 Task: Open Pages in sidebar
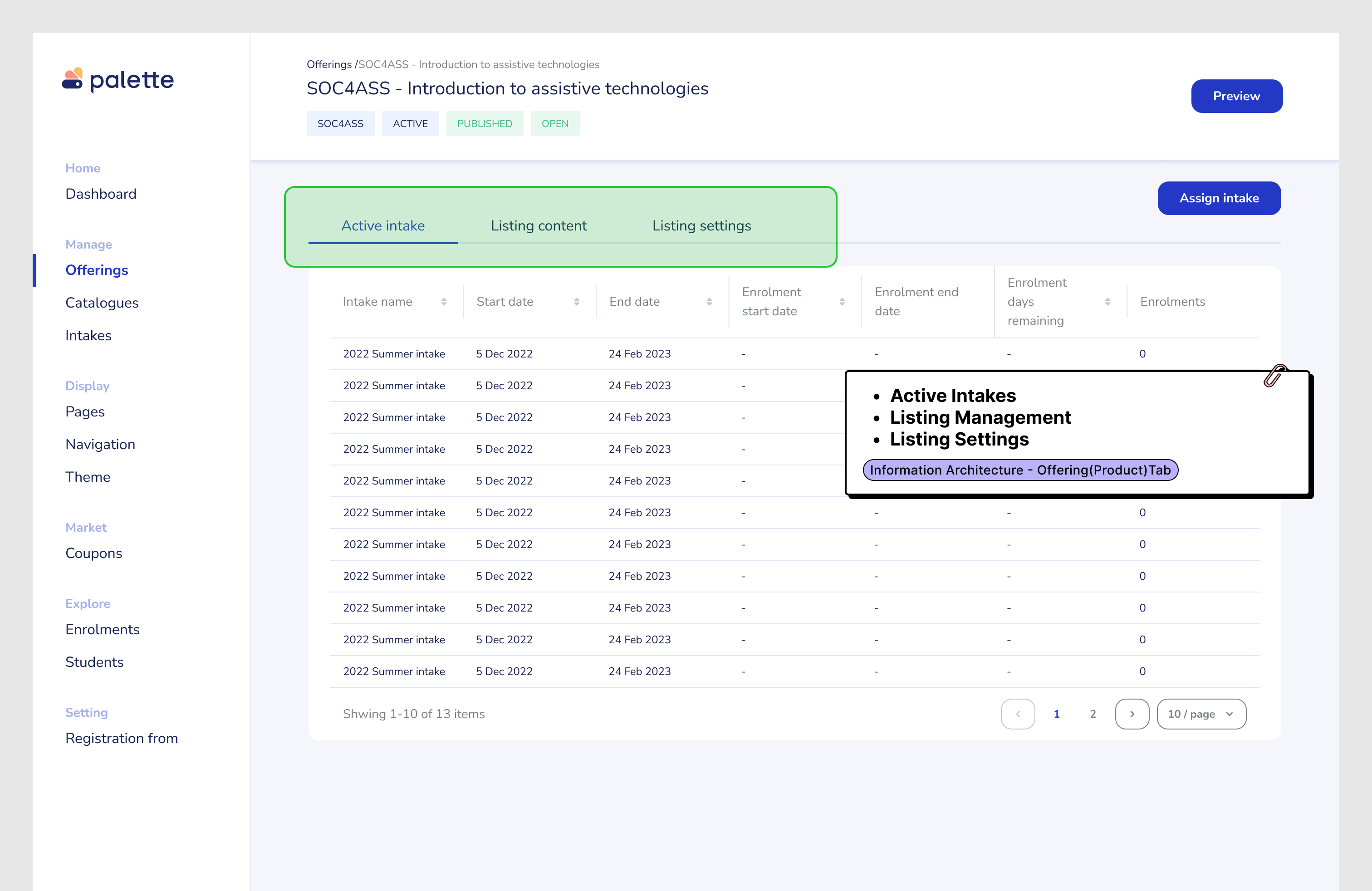[x=85, y=412]
